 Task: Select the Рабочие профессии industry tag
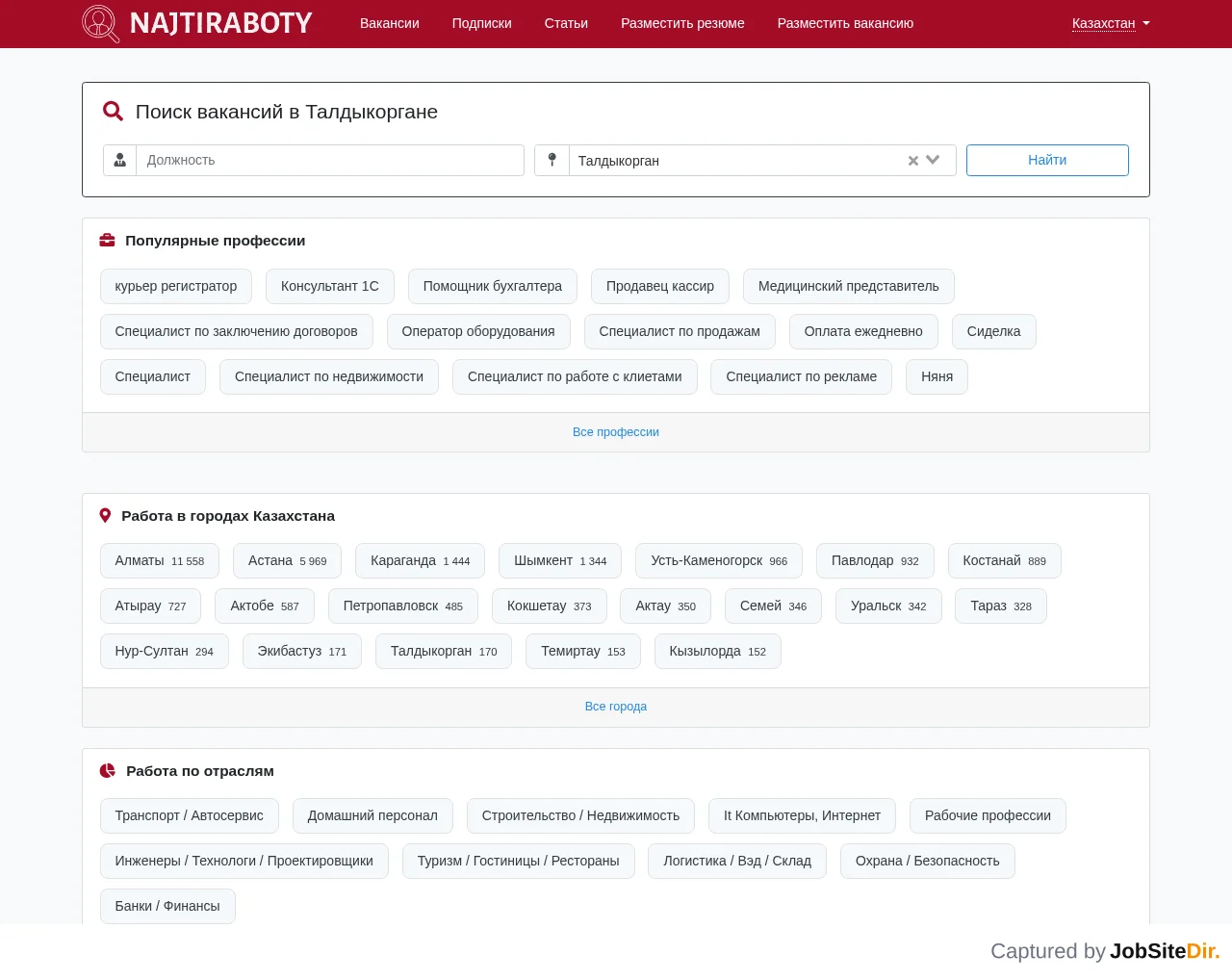tap(988, 815)
